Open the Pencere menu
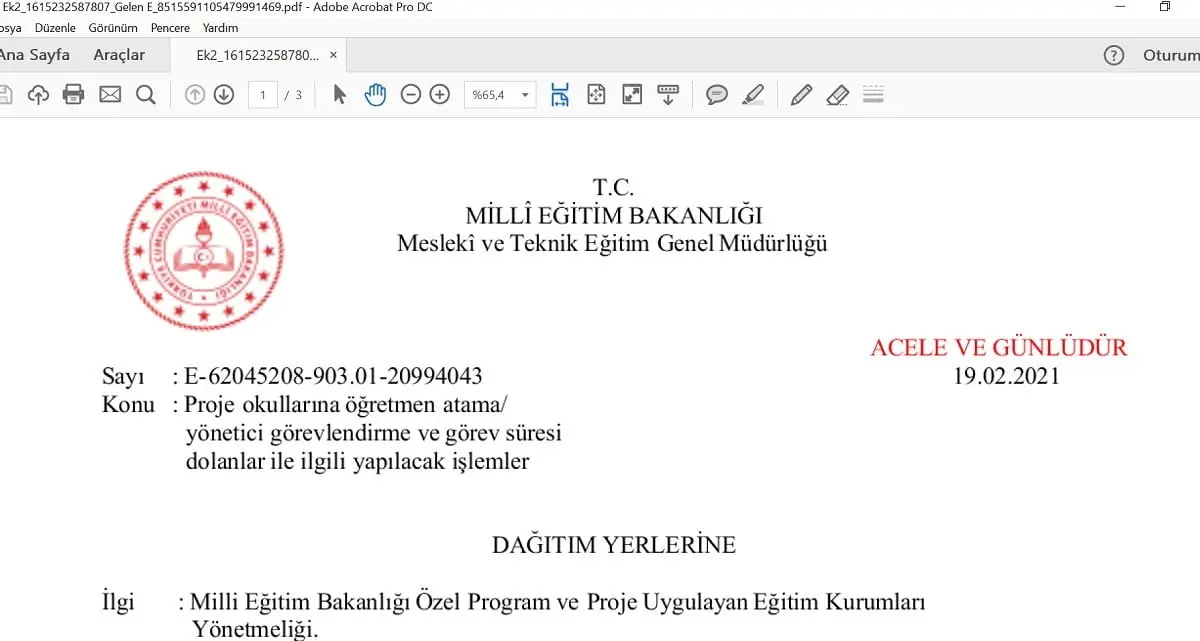1200x641 pixels. [x=170, y=28]
